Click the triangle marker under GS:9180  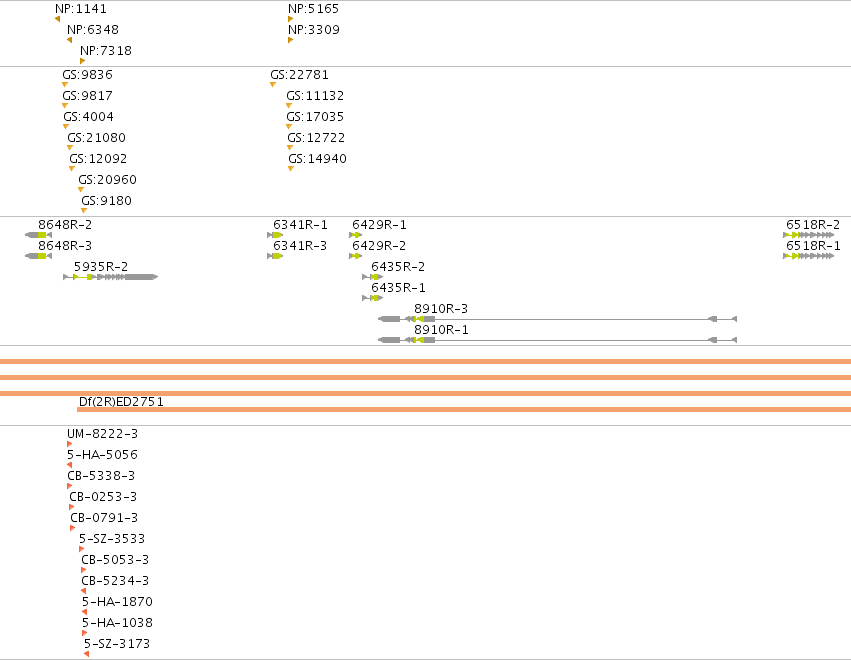point(84,211)
